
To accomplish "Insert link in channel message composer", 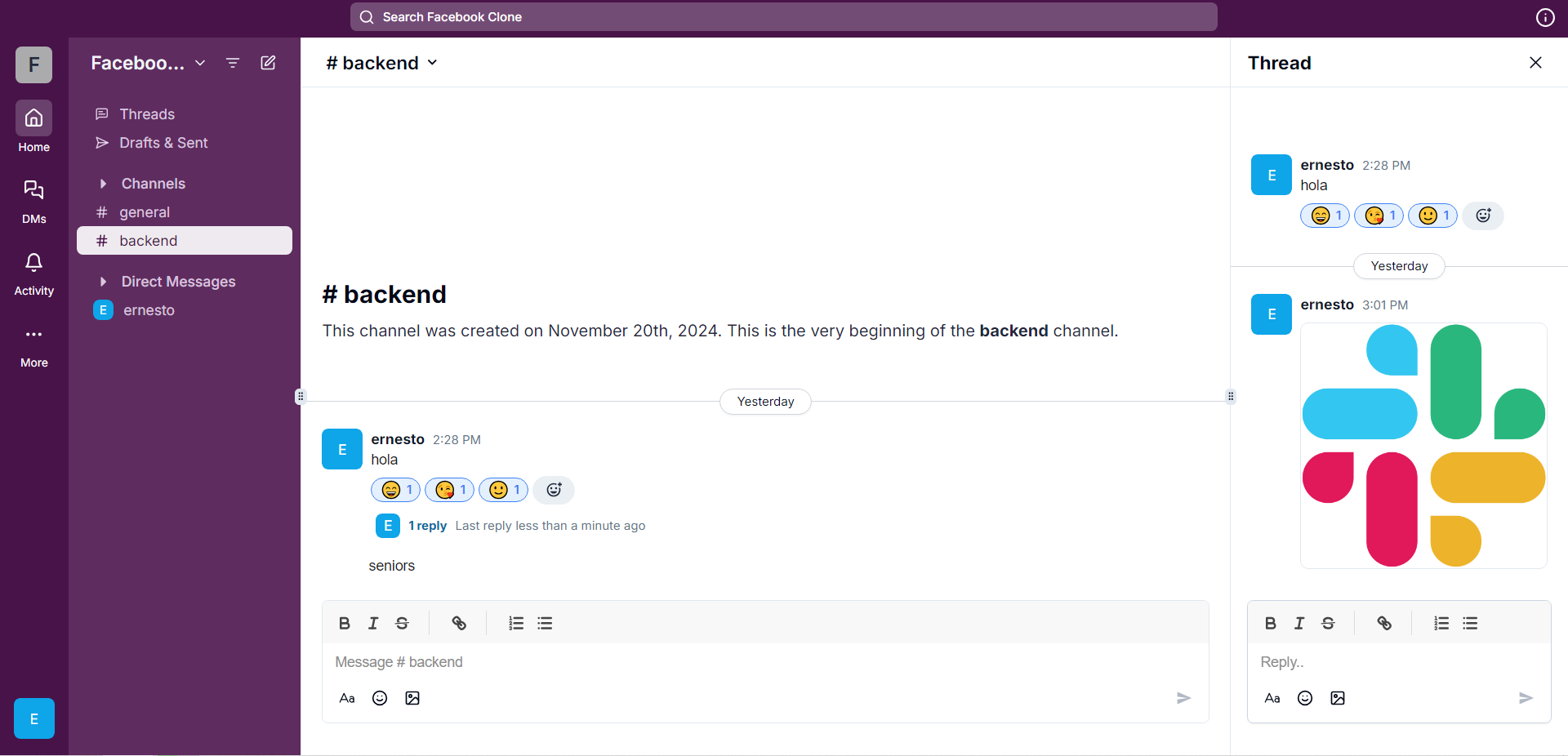I will [x=459, y=623].
